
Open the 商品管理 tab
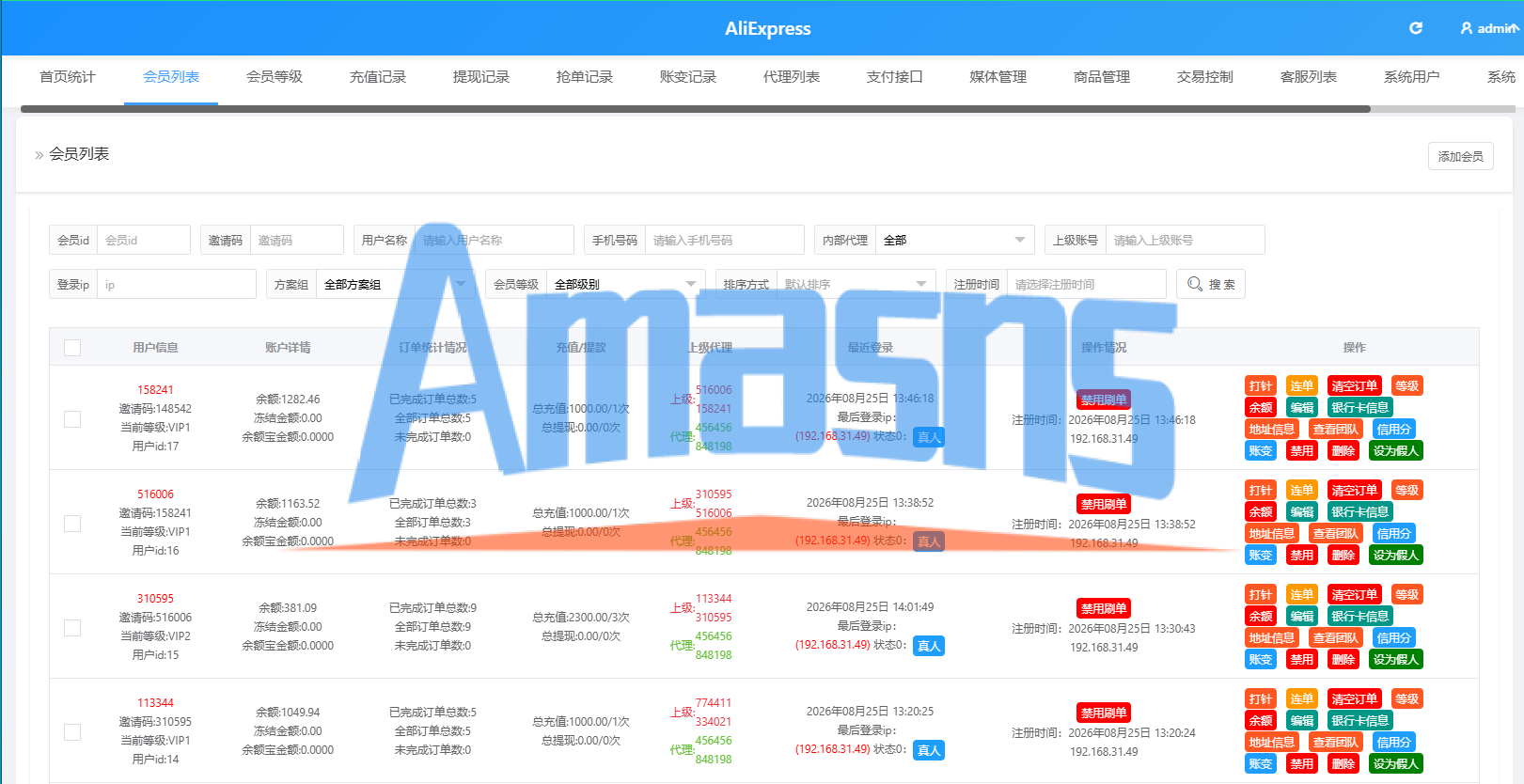tap(1102, 77)
